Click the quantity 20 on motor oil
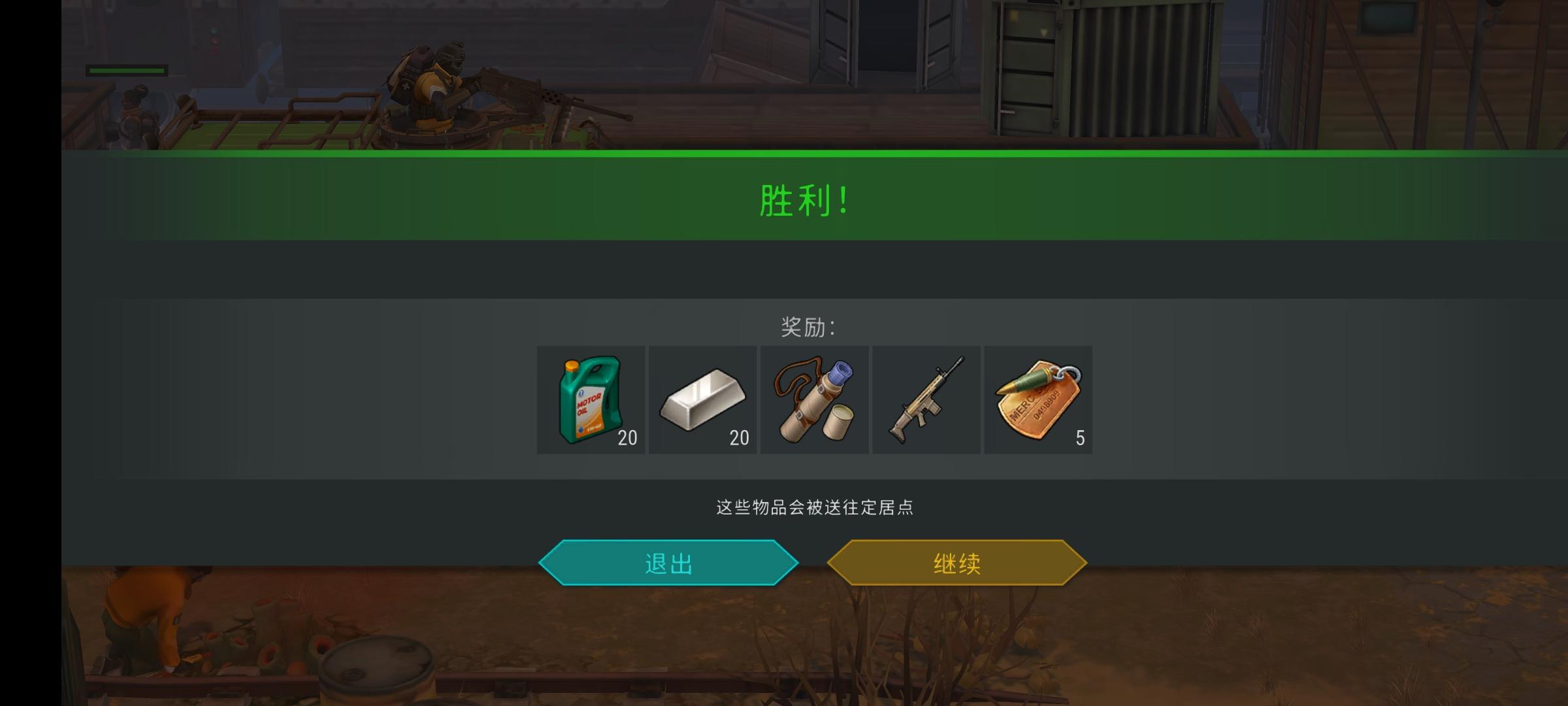Viewport: 1568px width, 706px height. click(x=627, y=438)
